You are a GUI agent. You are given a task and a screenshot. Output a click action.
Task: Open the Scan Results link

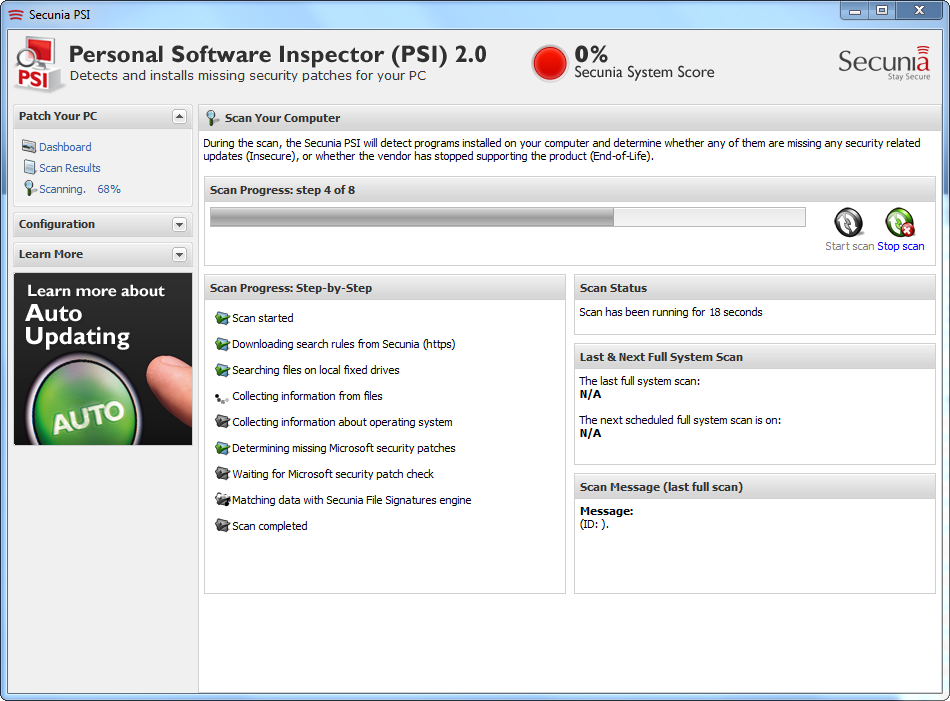[x=70, y=168]
